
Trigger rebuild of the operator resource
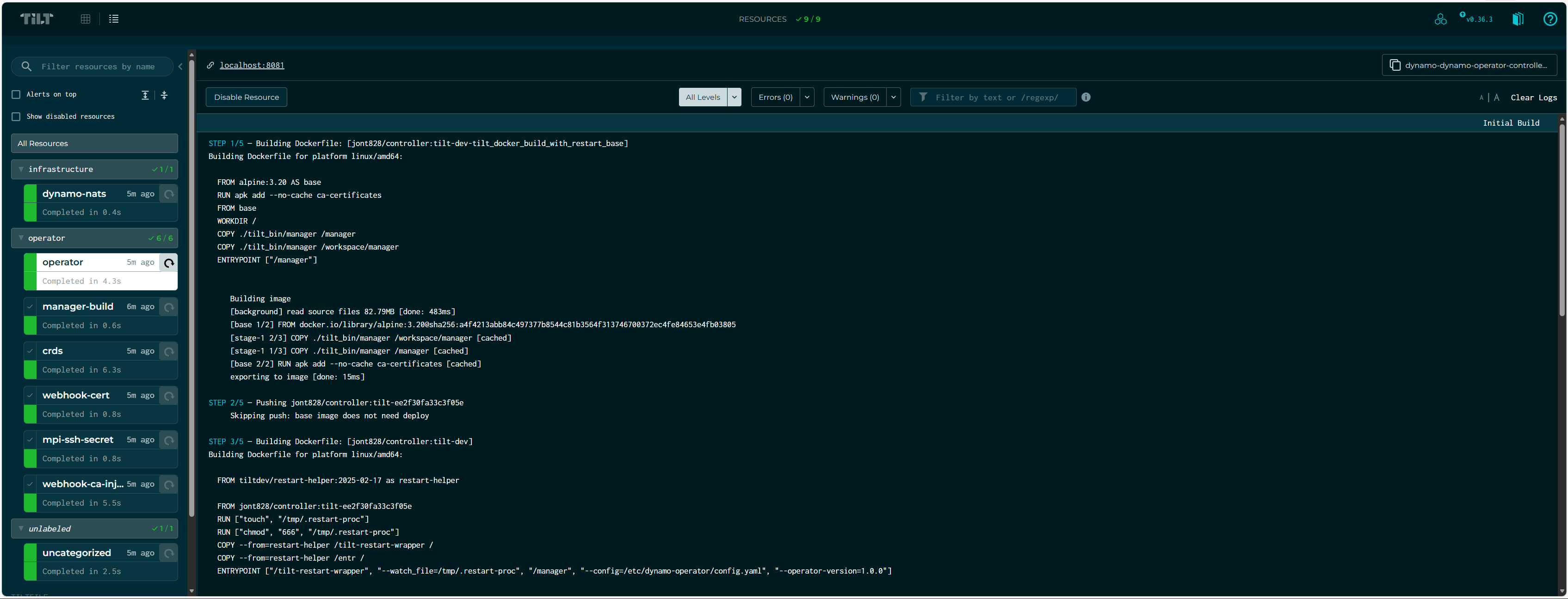(169, 263)
